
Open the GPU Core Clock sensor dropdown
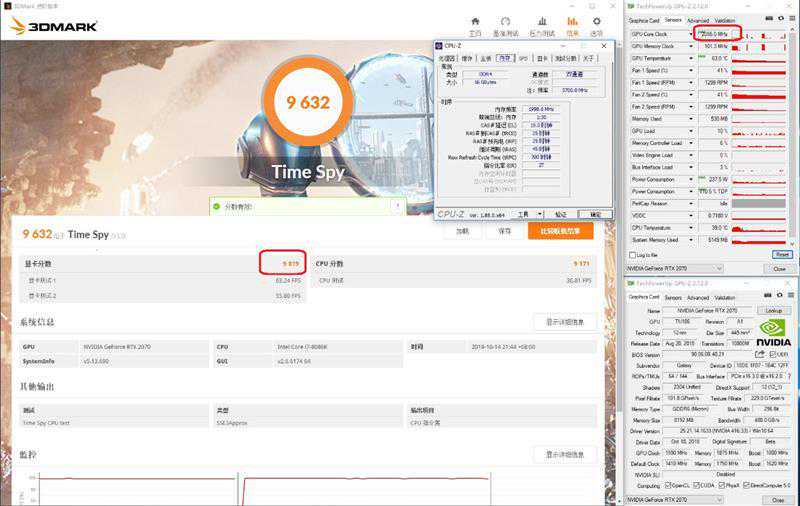(692, 33)
